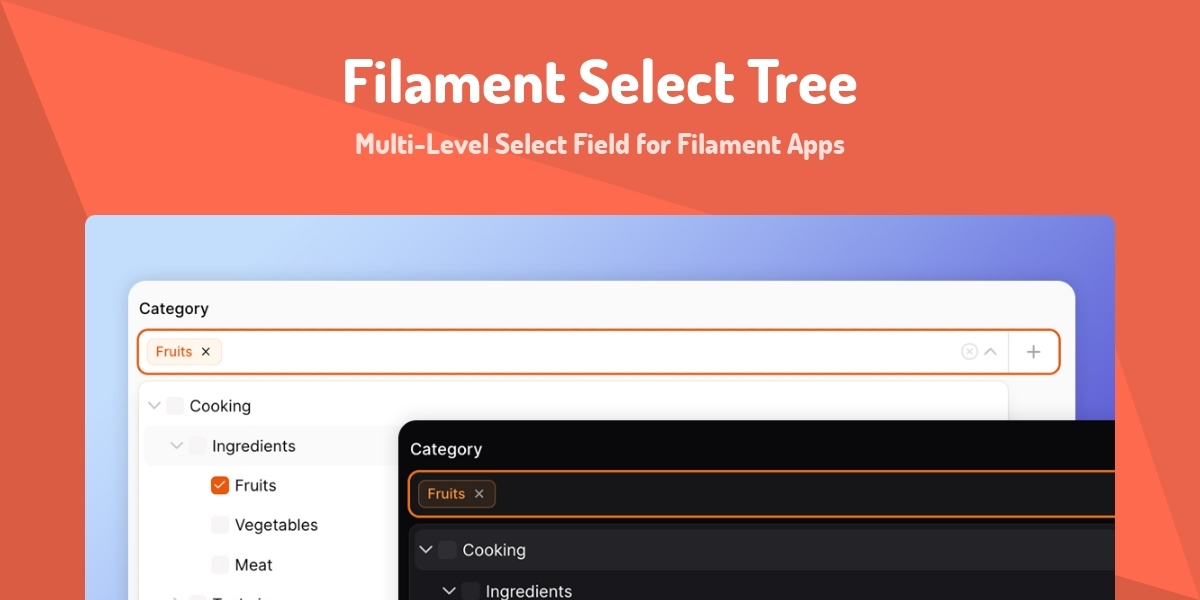1200x600 pixels.
Task: Tick the Ingredients checkbox in the light panel
Action: click(199, 445)
